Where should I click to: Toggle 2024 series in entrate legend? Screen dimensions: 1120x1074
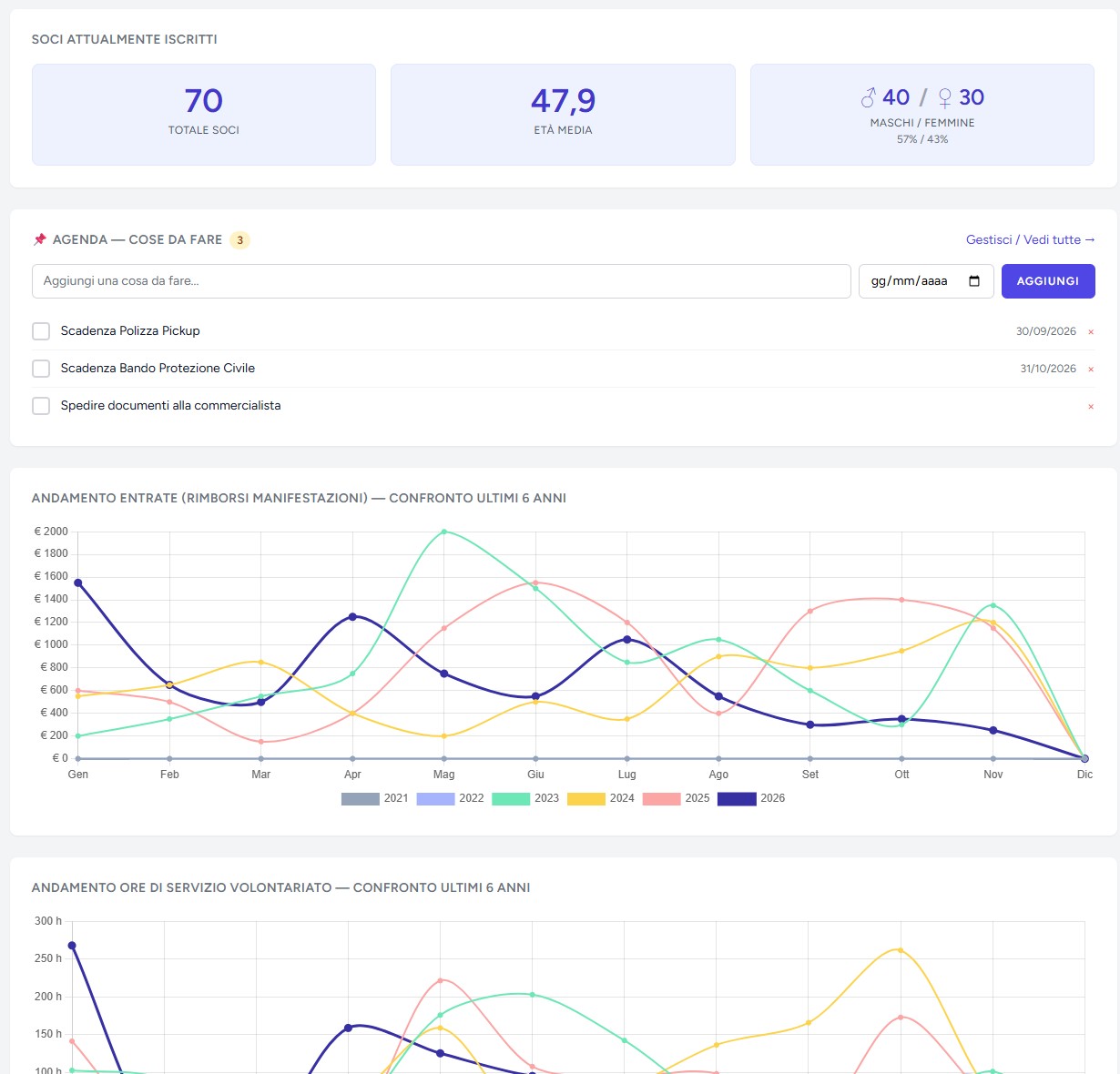(601, 798)
